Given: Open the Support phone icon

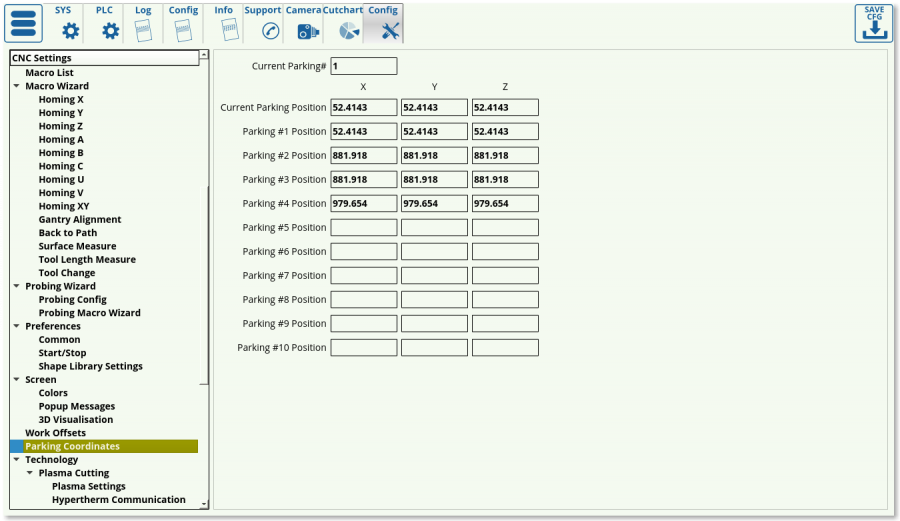Looking at the screenshot, I should [x=270, y=31].
